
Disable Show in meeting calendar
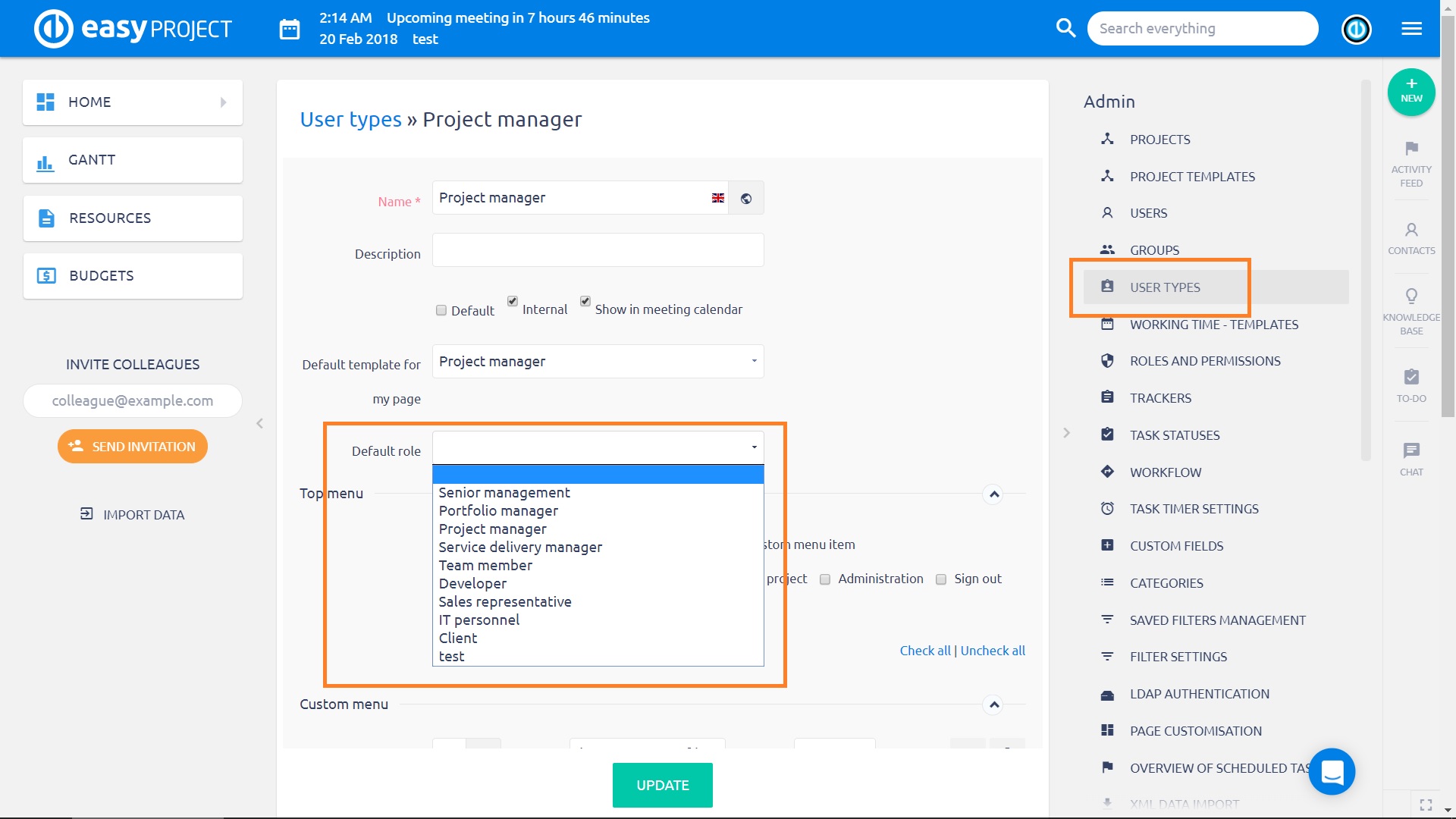585,301
